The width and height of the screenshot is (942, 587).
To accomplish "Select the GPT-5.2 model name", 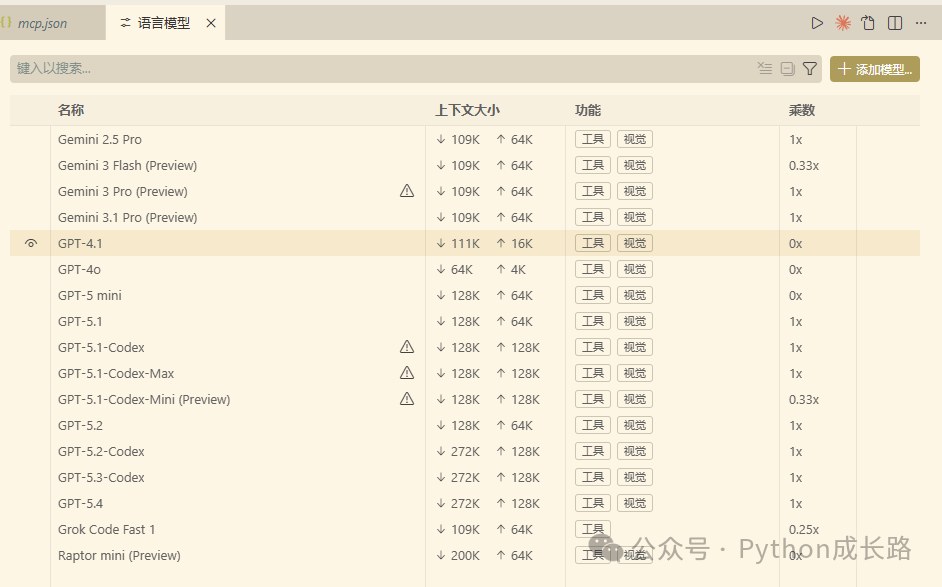I will [80, 425].
